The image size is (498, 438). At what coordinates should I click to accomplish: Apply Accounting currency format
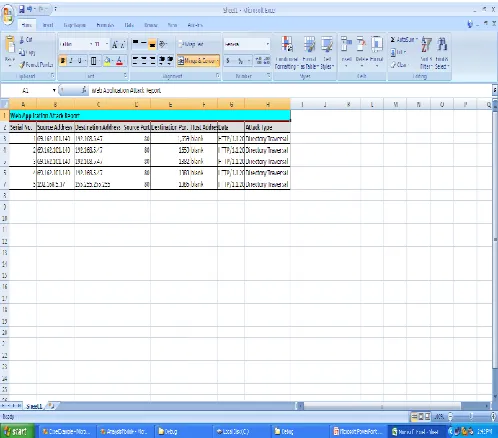(228, 61)
